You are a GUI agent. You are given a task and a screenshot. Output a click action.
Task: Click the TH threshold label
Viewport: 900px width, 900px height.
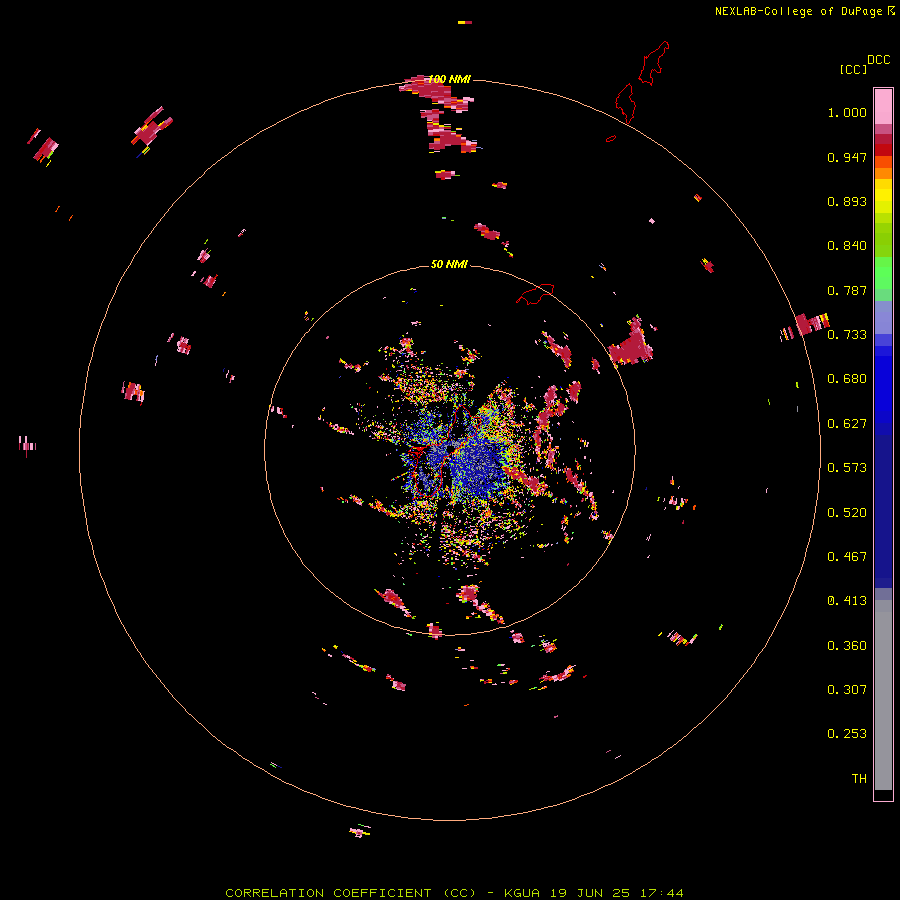(859, 779)
